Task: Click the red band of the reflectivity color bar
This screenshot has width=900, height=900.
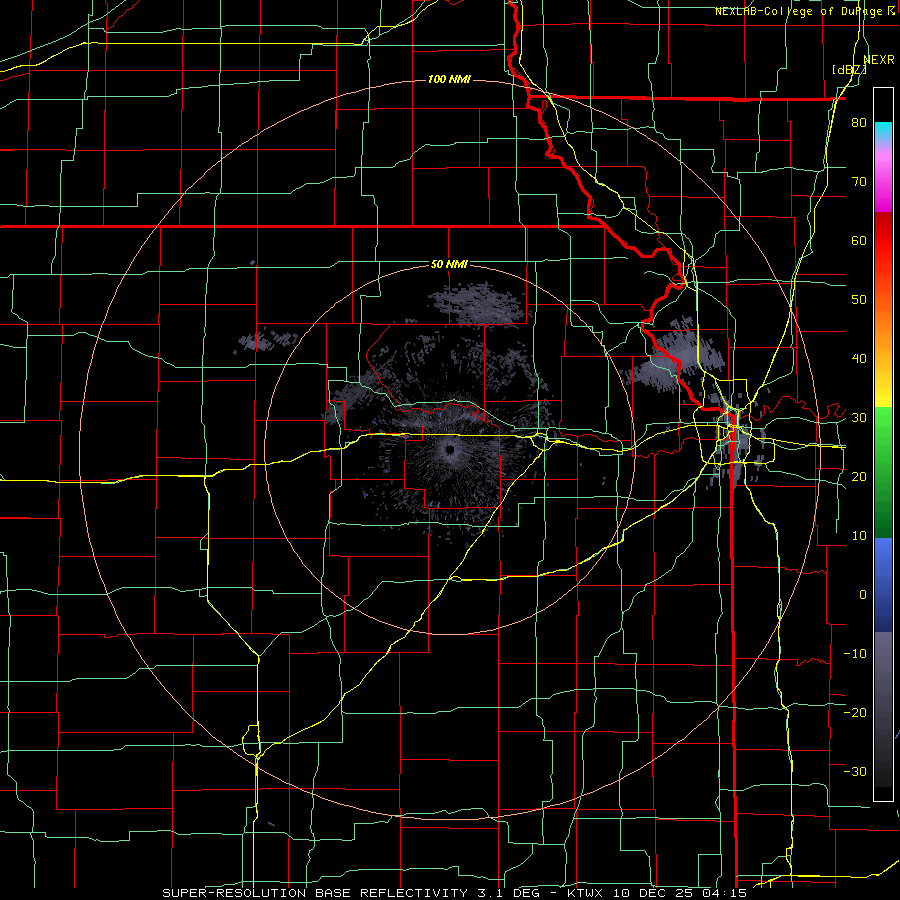Action: (x=883, y=241)
